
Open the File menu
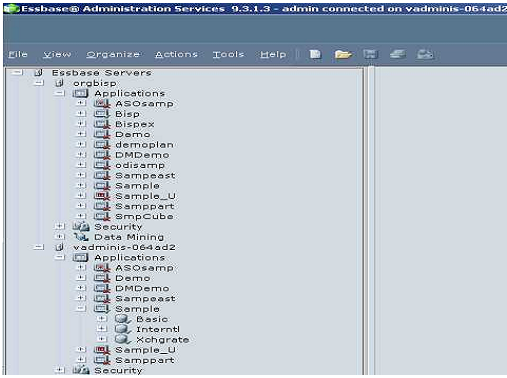[18, 54]
